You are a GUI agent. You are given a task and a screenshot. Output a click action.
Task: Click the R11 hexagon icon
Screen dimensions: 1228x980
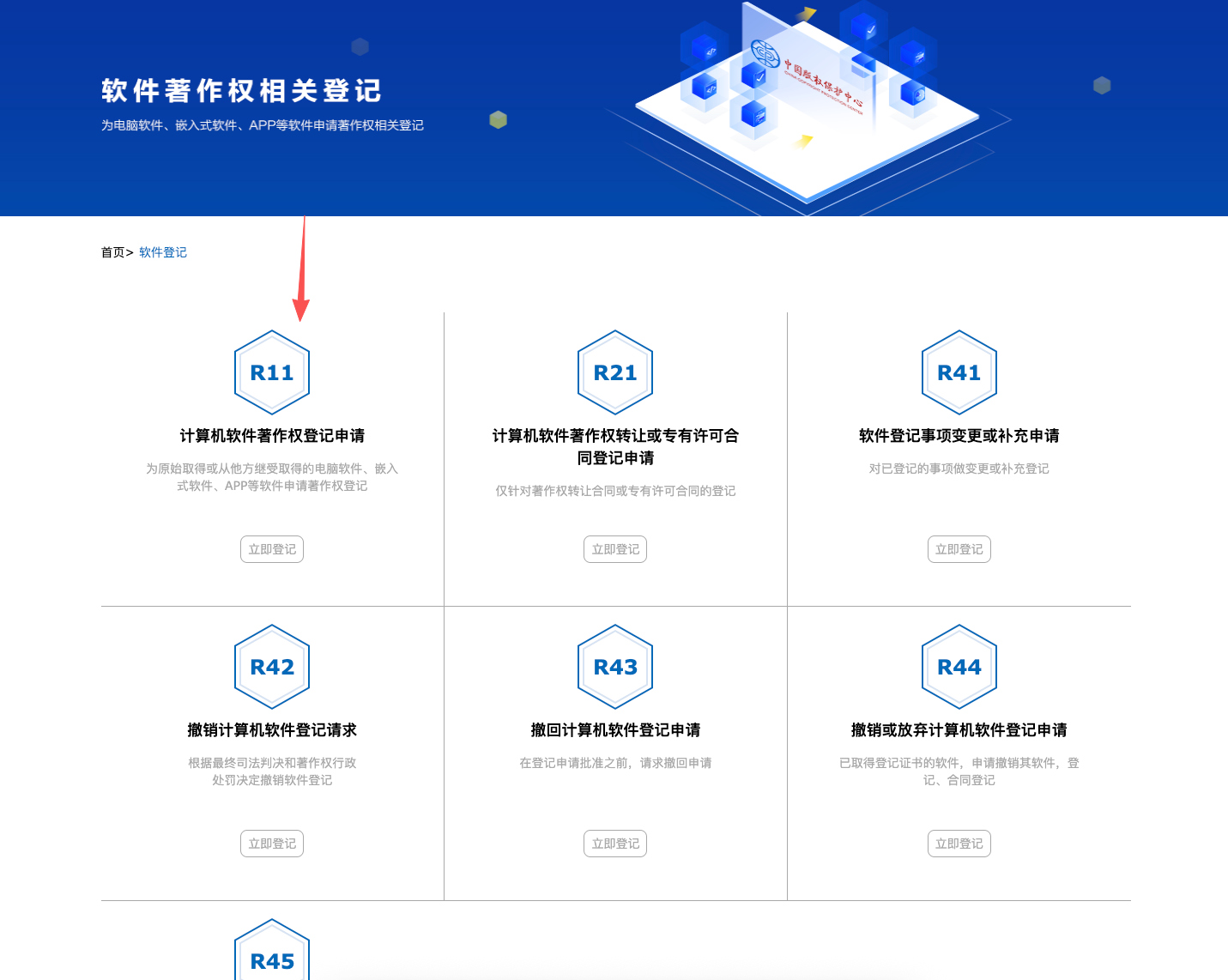pos(272,372)
